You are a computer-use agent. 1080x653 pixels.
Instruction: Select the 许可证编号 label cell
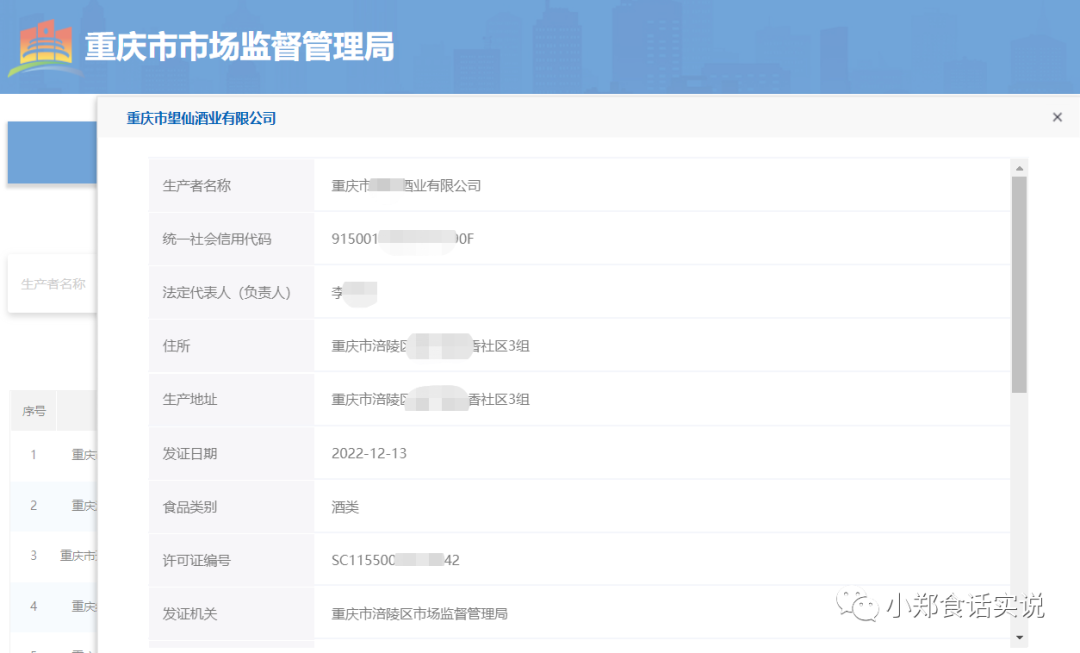pyautogui.click(x=231, y=561)
